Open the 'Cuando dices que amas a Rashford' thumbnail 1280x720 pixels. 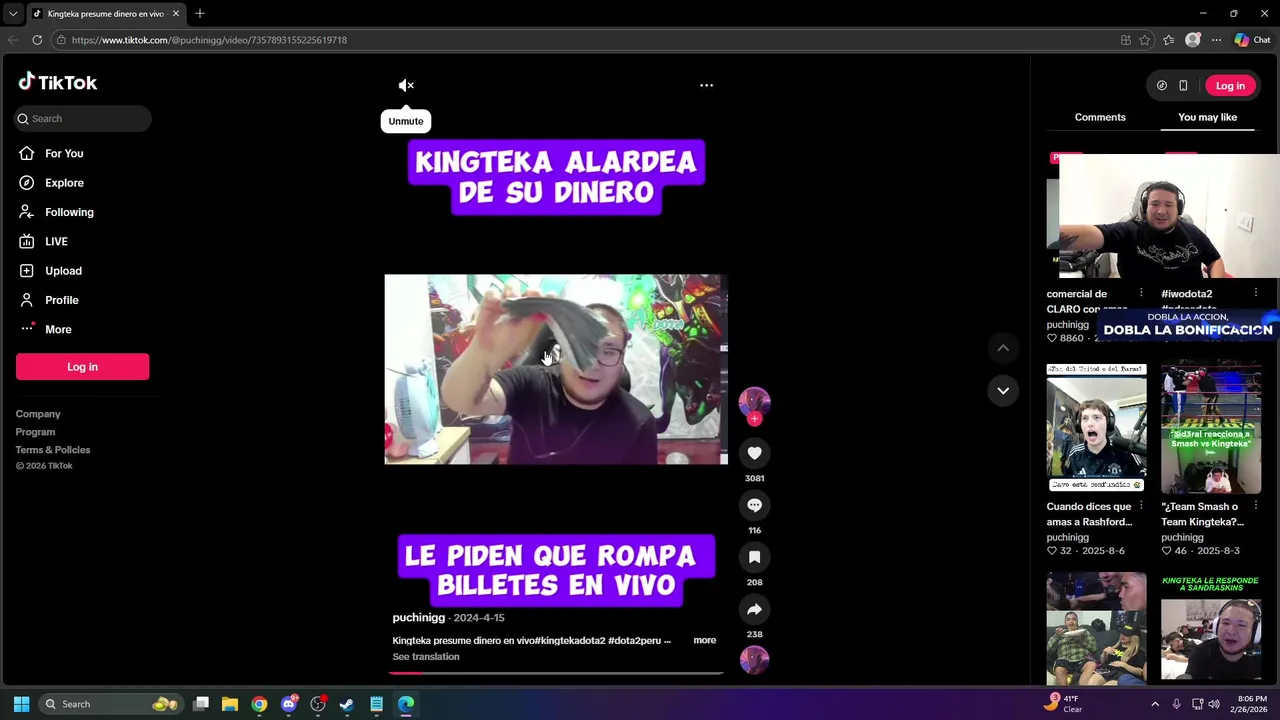coord(1096,428)
